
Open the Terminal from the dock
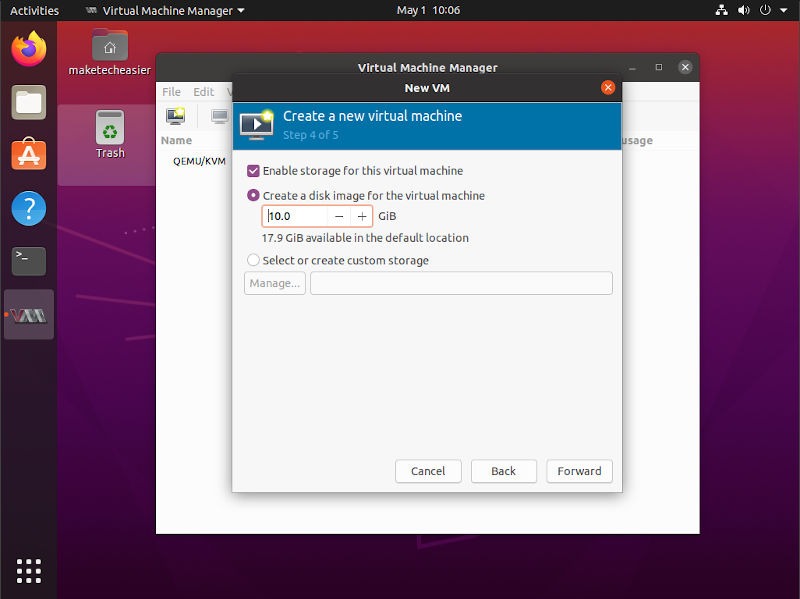point(28,262)
